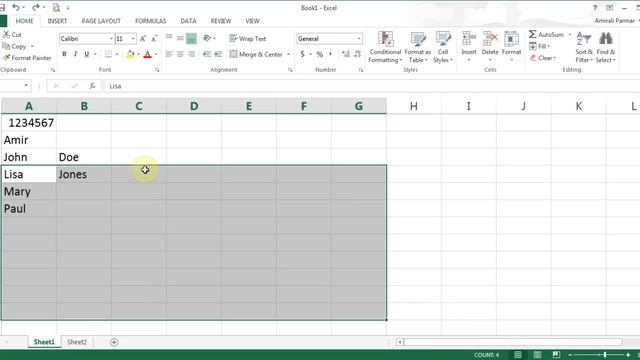Open the FORMULAS ribbon tab
This screenshot has height=360, width=640.
[x=151, y=21]
